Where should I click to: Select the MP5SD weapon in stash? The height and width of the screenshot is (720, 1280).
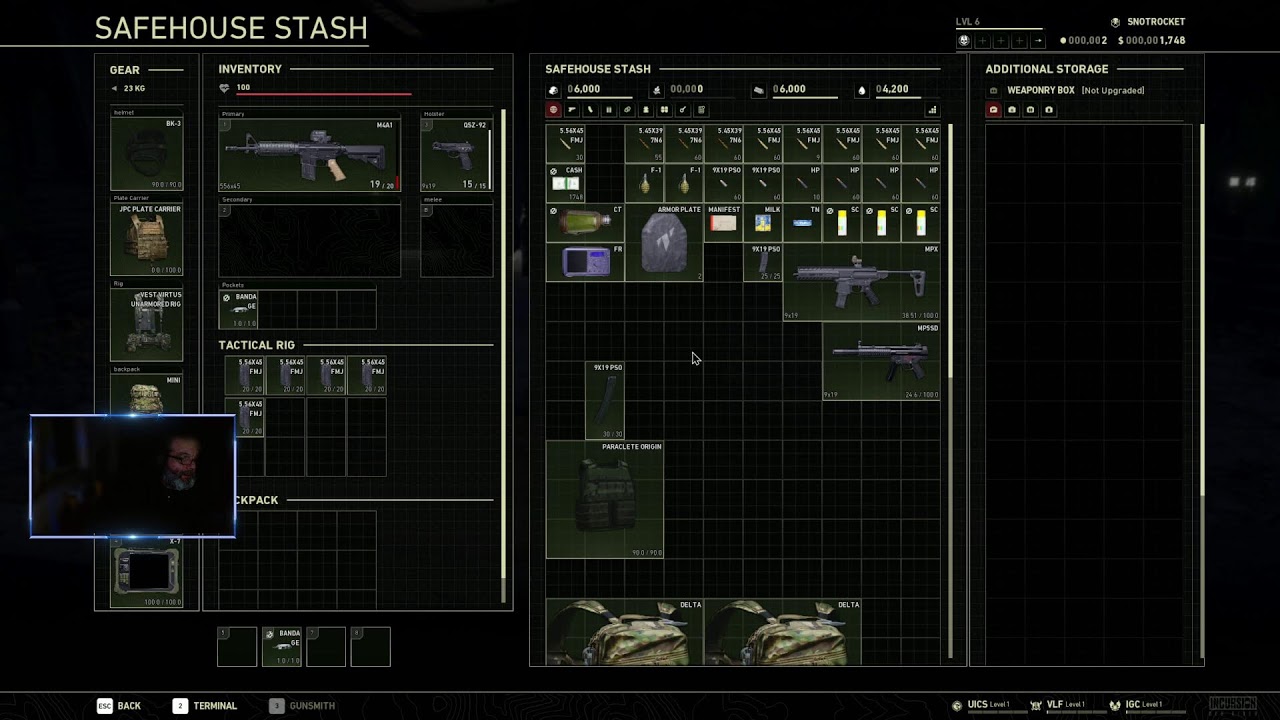881,361
